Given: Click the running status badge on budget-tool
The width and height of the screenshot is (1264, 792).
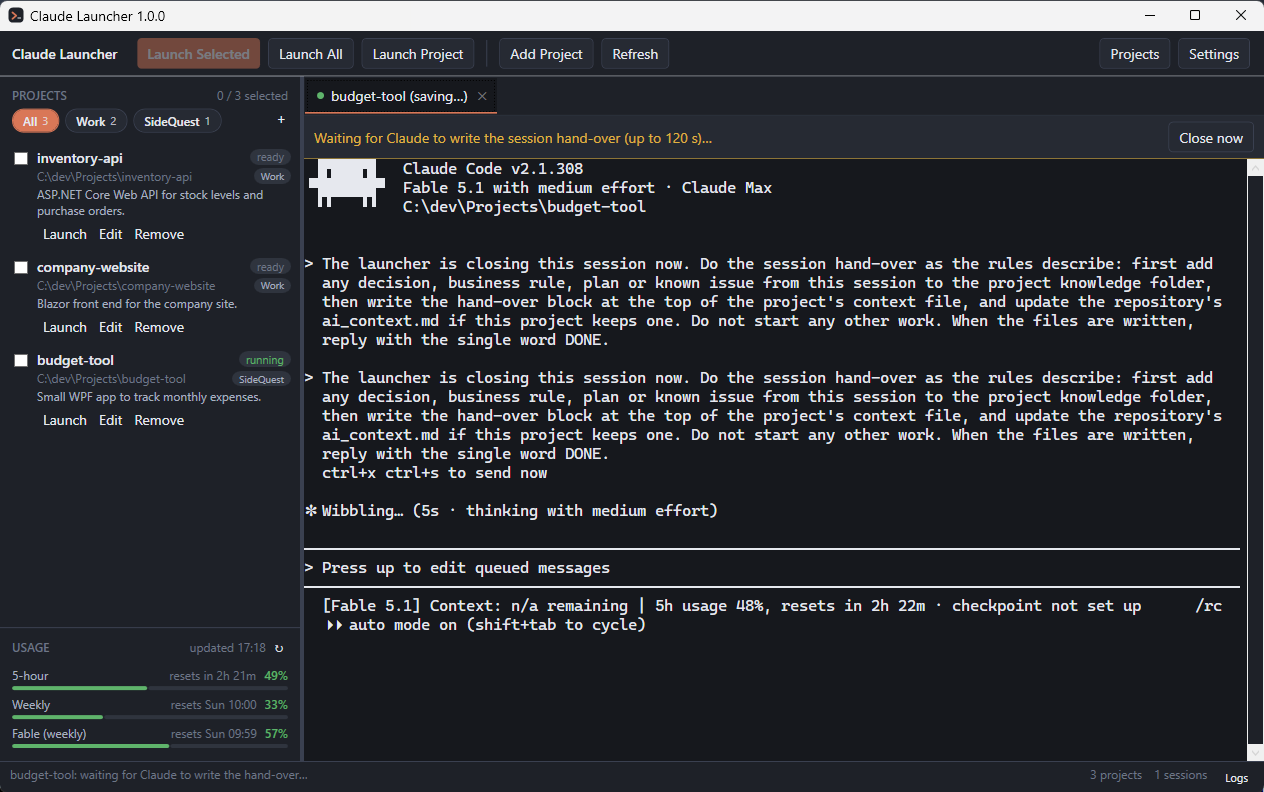Looking at the screenshot, I should coord(264,360).
